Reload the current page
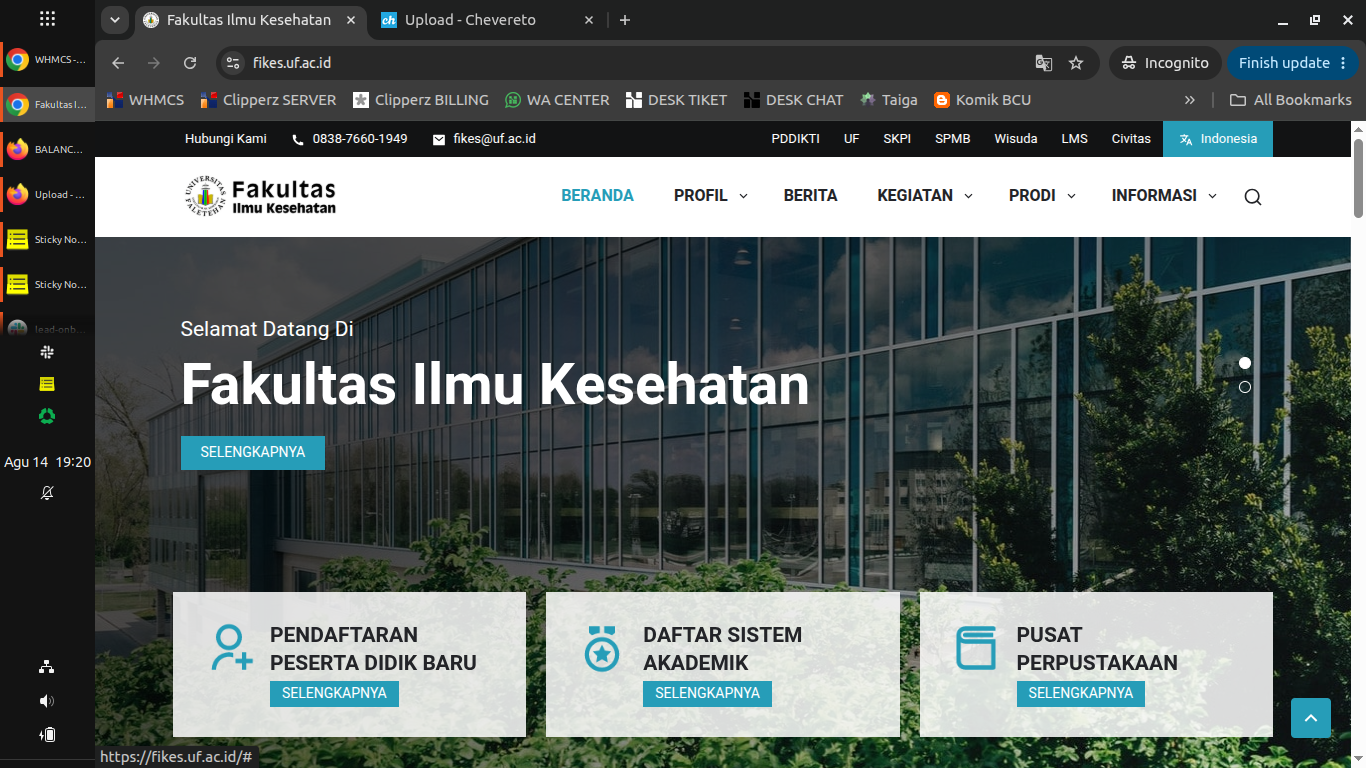This screenshot has height=768, width=1366. pyautogui.click(x=190, y=63)
